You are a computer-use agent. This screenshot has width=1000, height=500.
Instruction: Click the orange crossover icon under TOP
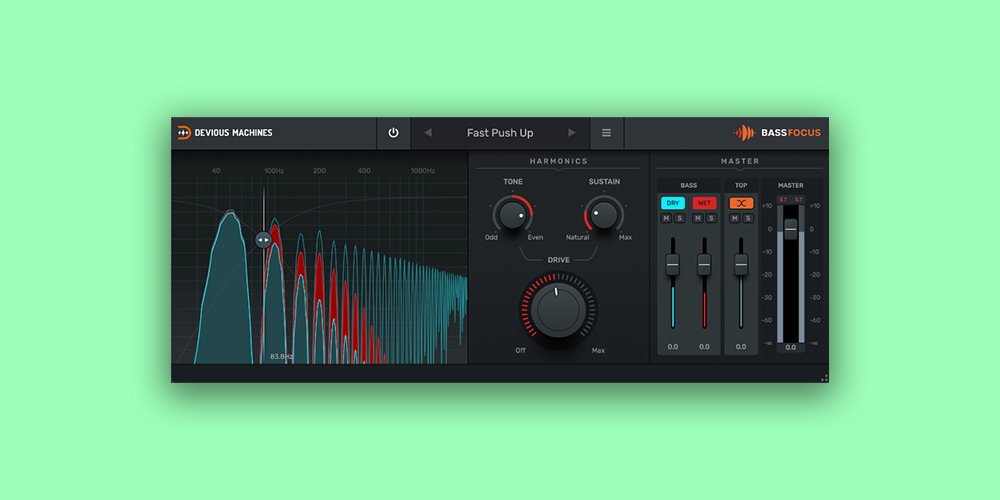tap(741, 203)
